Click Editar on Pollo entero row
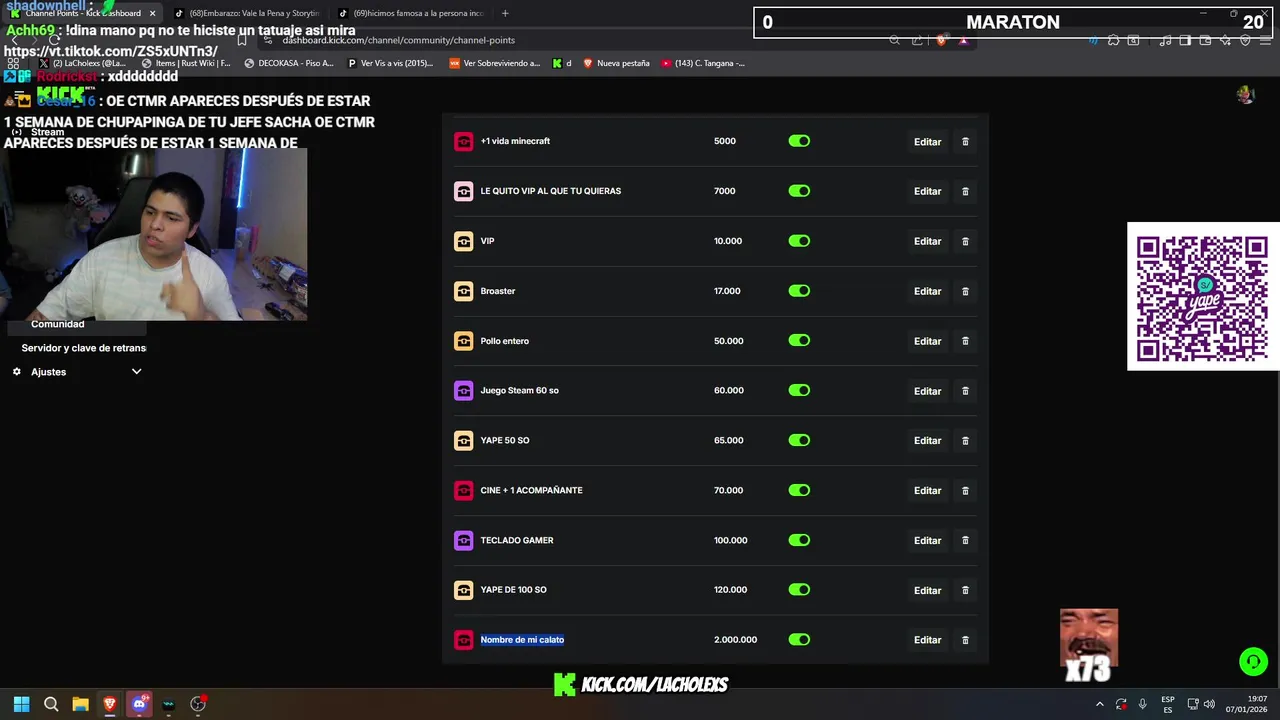 click(x=927, y=341)
